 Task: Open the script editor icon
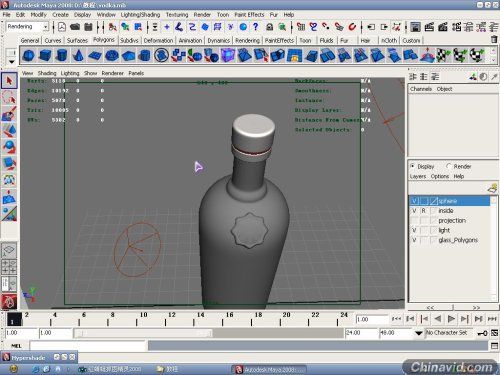pyautogui.click(x=494, y=346)
